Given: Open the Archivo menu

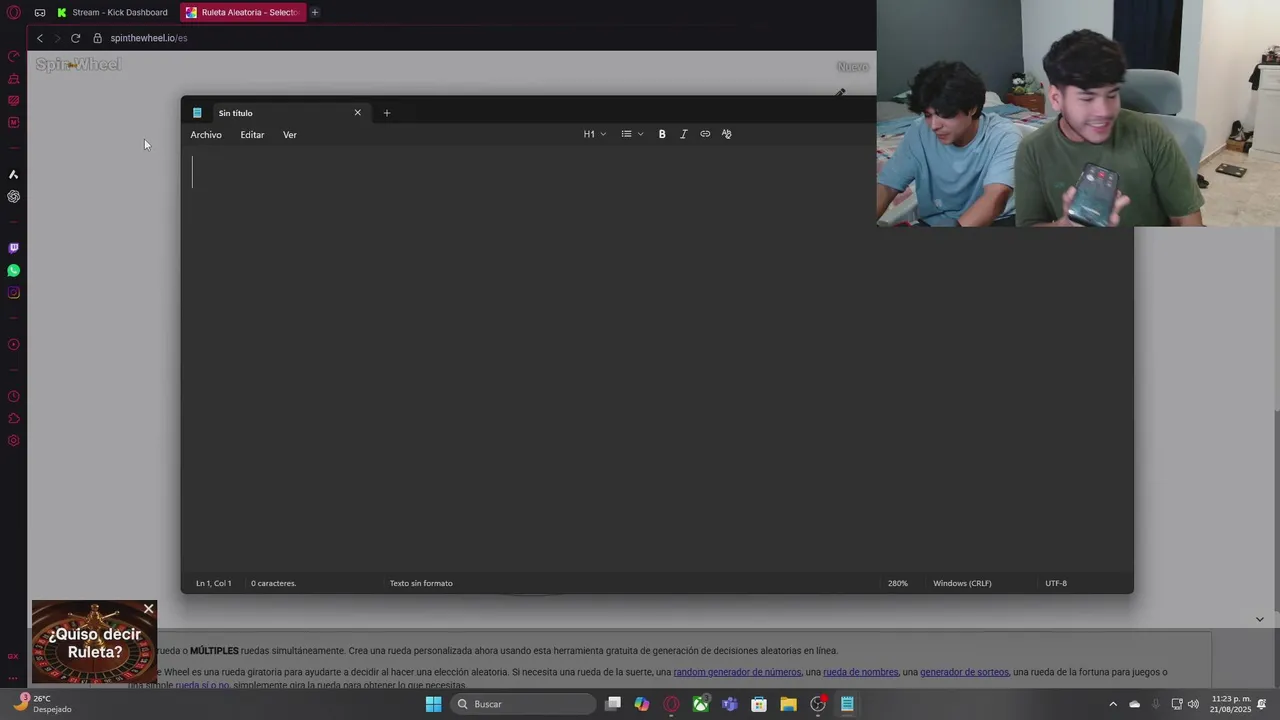Looking at the screenshot, I should (206, 135).
